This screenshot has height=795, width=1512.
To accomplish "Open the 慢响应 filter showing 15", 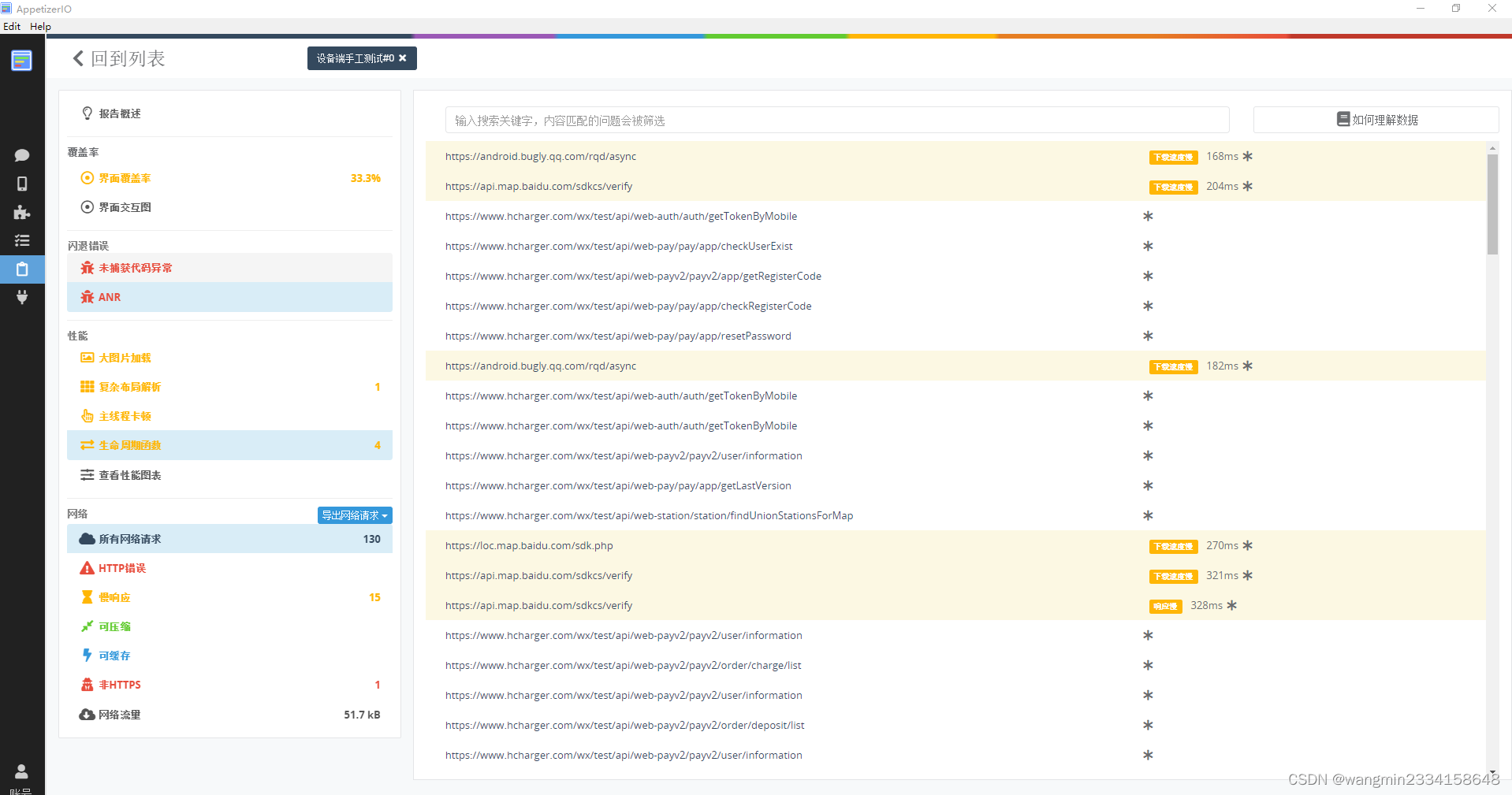I will coord(229,597).
